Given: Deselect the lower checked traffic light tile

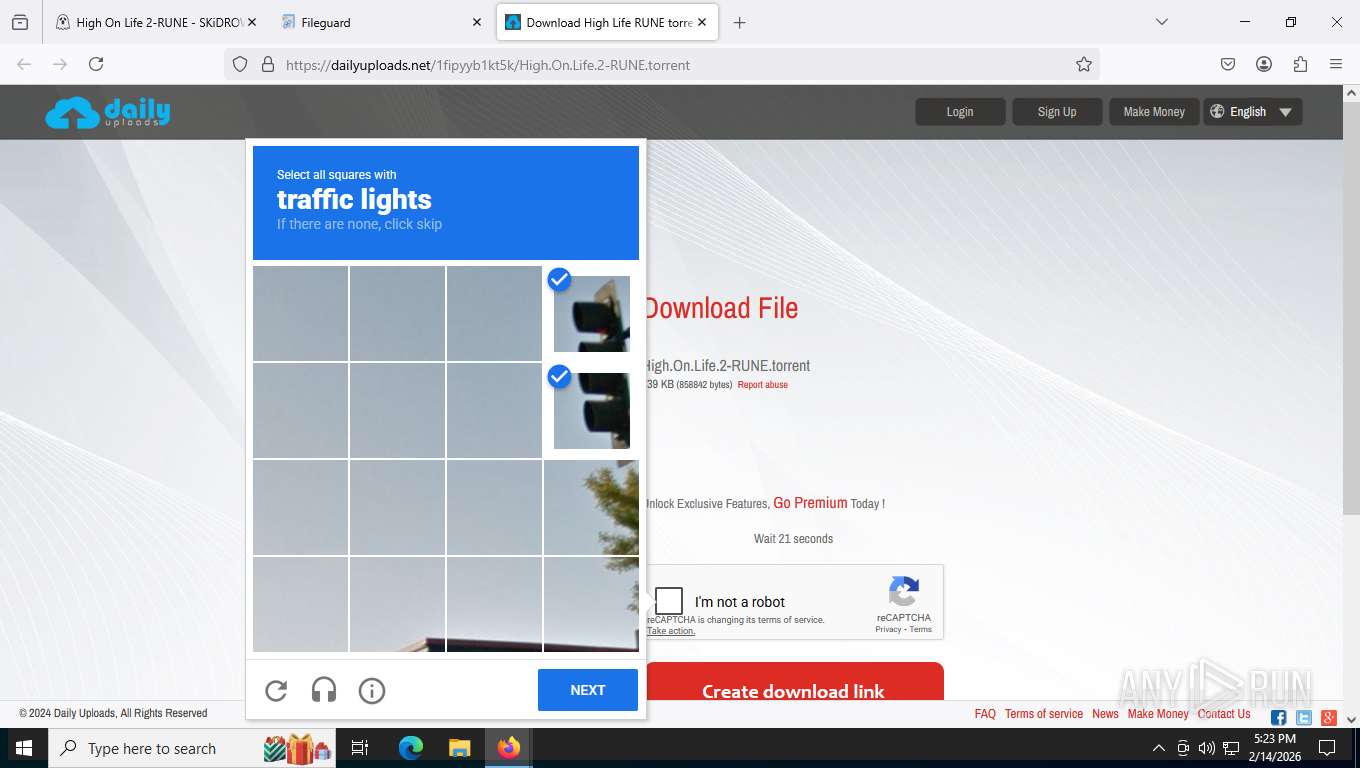Looking at the screenshot, I should (x=592, y=410).
